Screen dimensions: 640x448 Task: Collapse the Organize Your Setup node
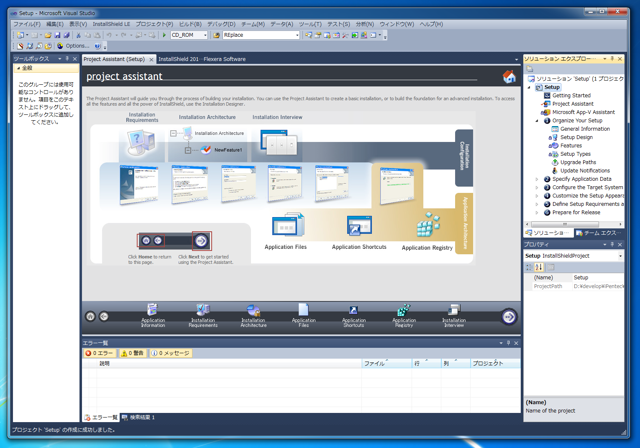tap(537, 121)
